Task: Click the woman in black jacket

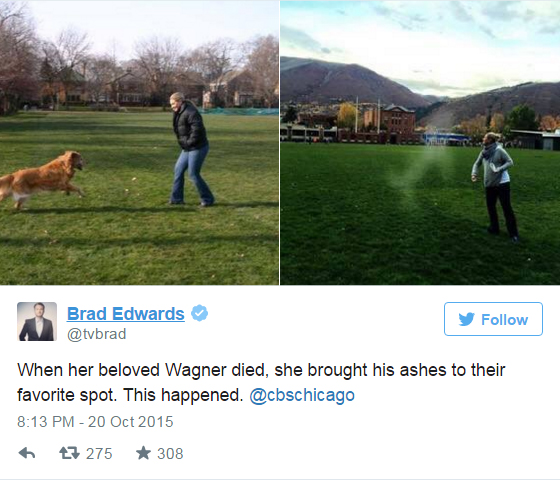Action: 191,149
